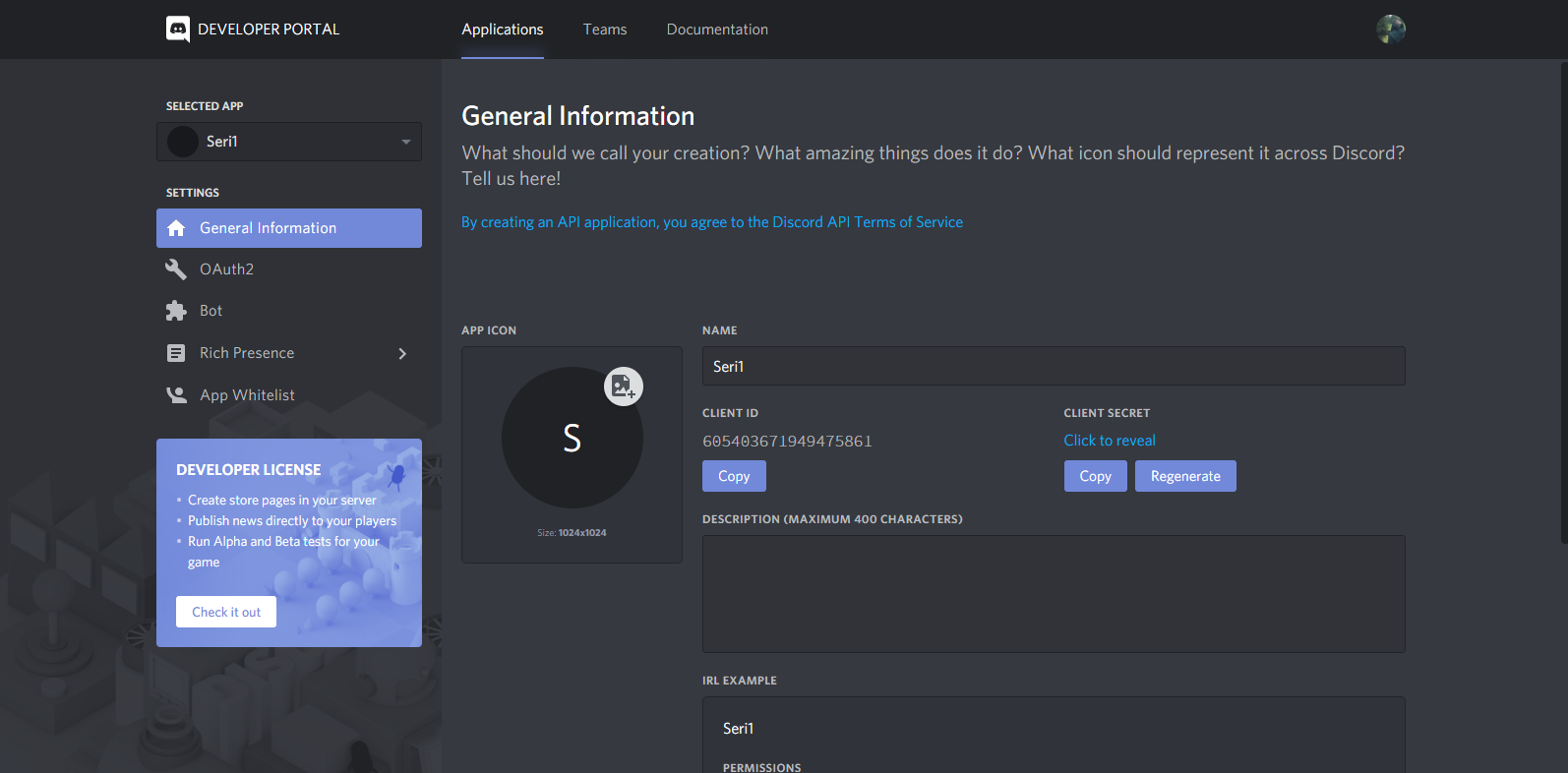Screen dimensions: 1568x773
Task: Click the PERMISSIONS label in IRL Example
Action: click(x=761, y=767)
